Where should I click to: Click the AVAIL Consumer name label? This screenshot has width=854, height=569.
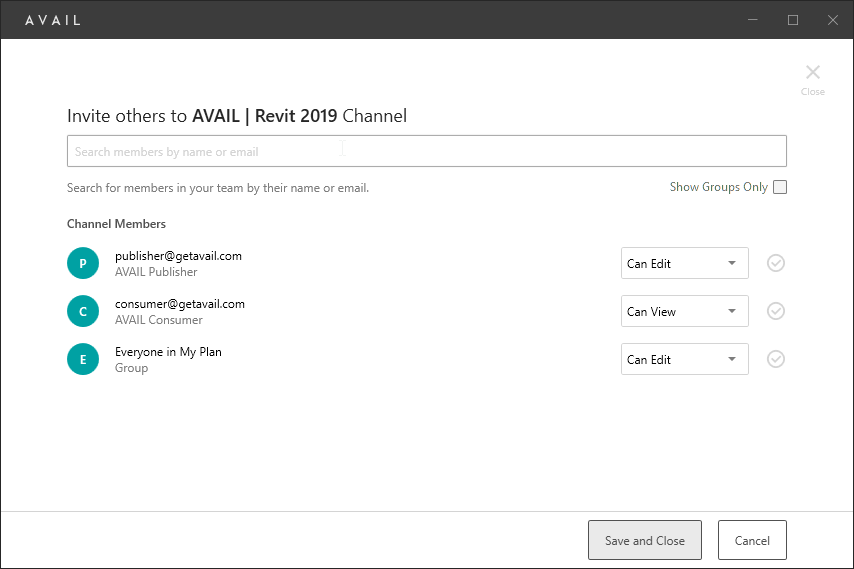[158, 320]
